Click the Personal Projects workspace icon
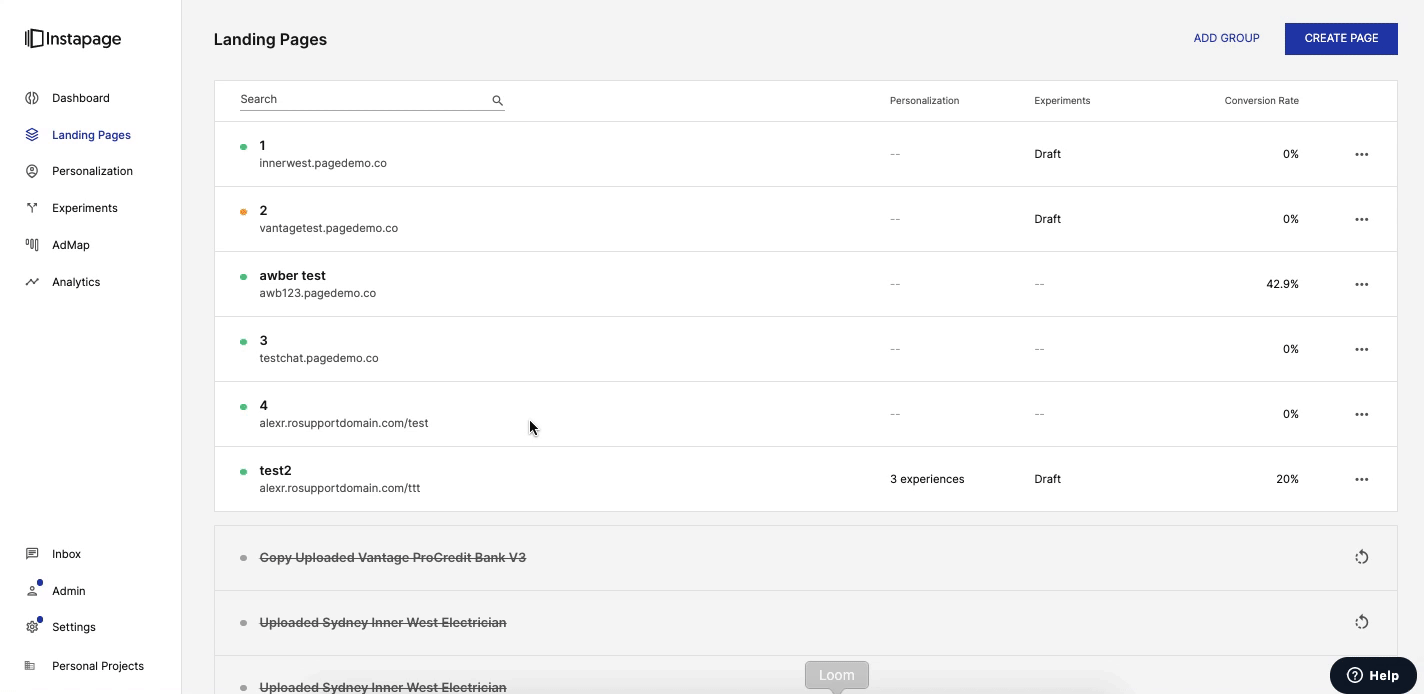The image size is (1424, 694). click(30, 666)
